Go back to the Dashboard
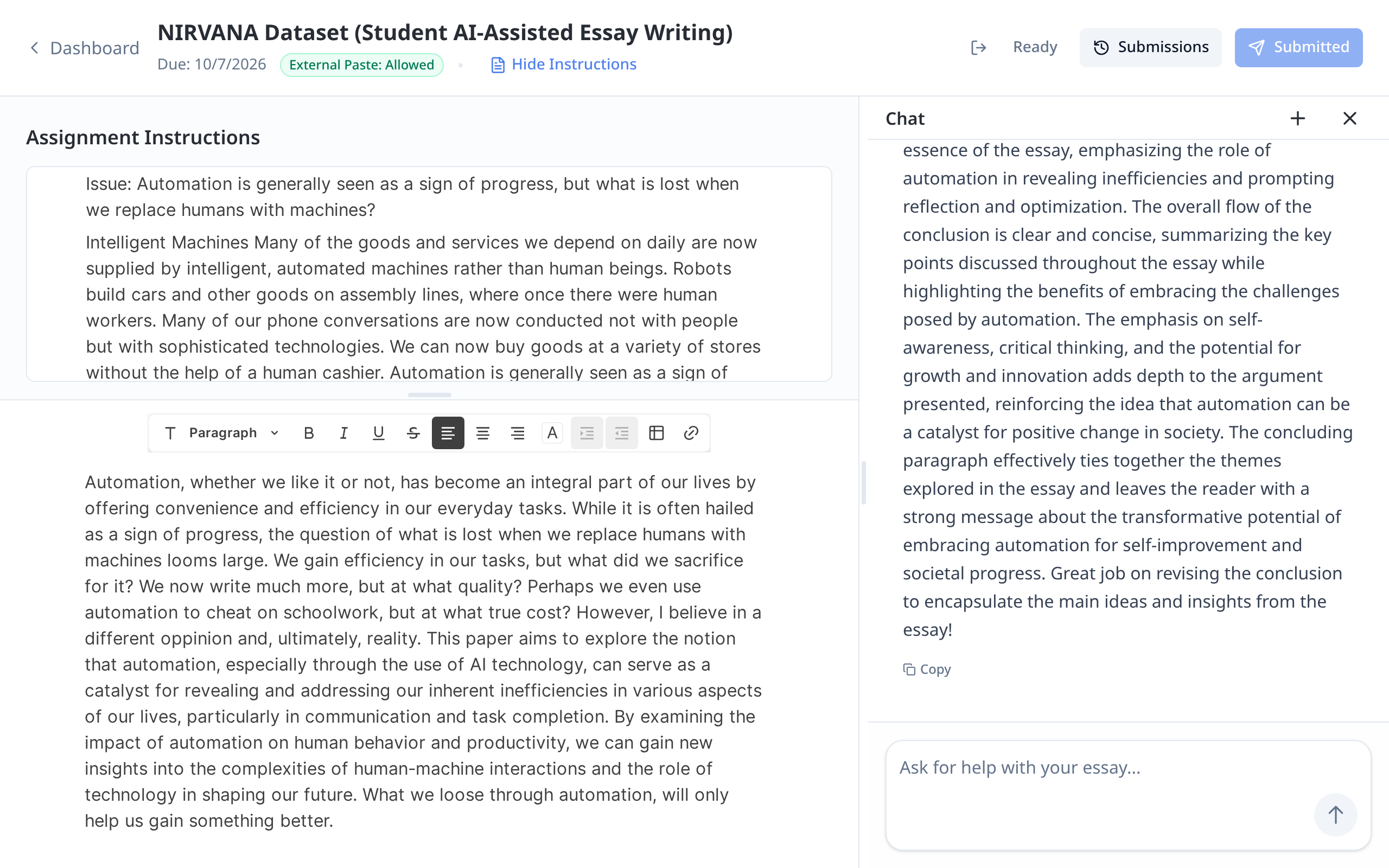 (84, 48)
